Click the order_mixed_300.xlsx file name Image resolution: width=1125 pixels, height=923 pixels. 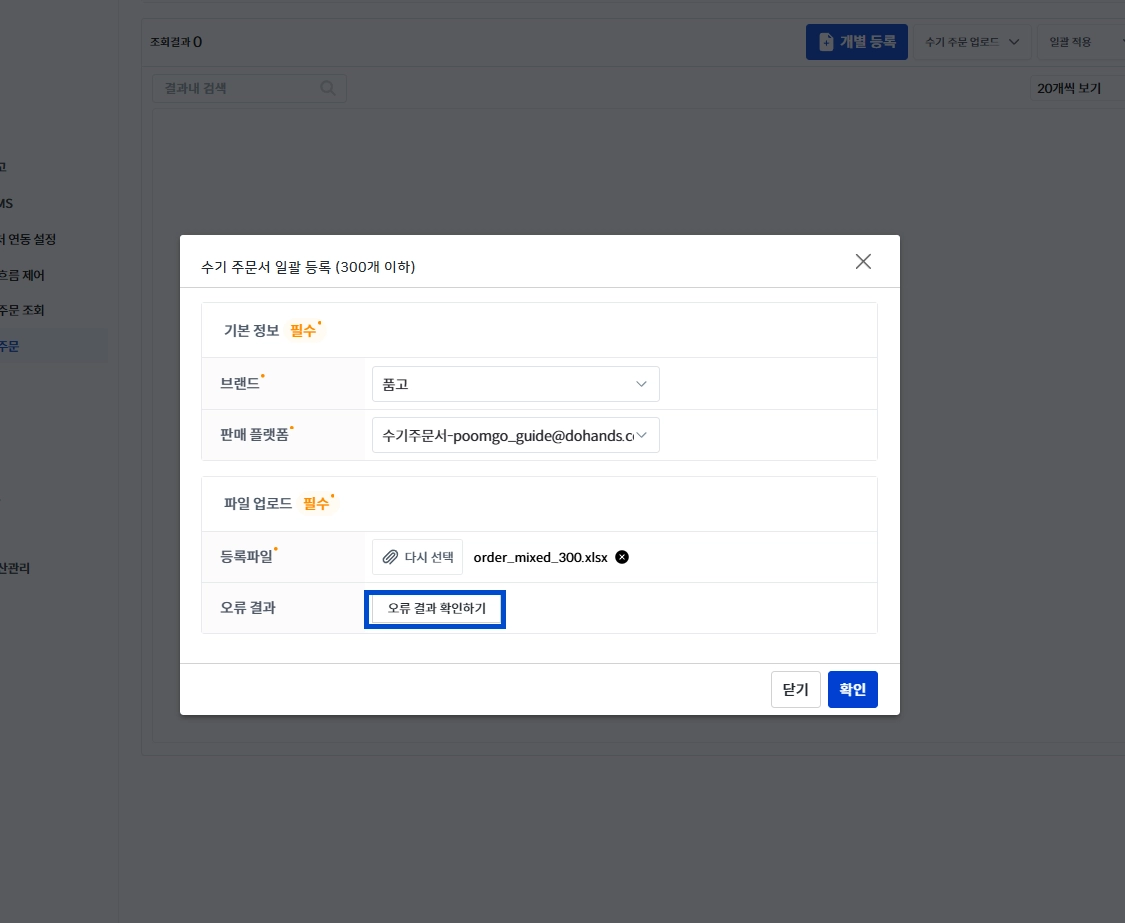pos(540,558)
